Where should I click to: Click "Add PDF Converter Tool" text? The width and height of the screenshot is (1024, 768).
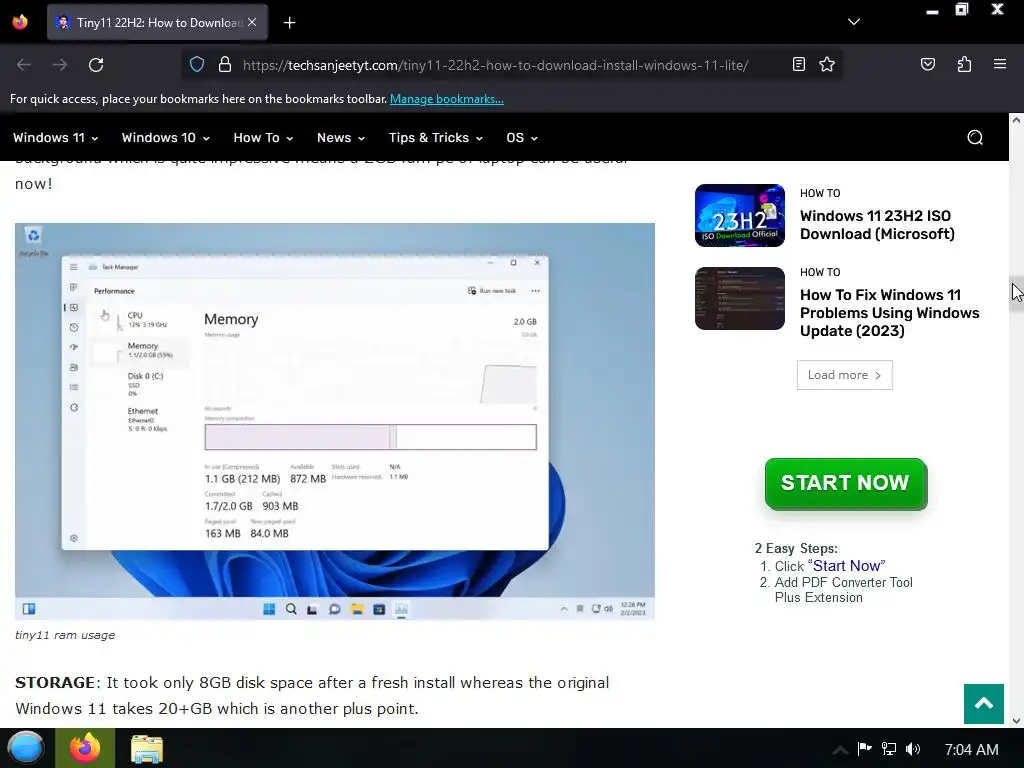pos(844,582)
